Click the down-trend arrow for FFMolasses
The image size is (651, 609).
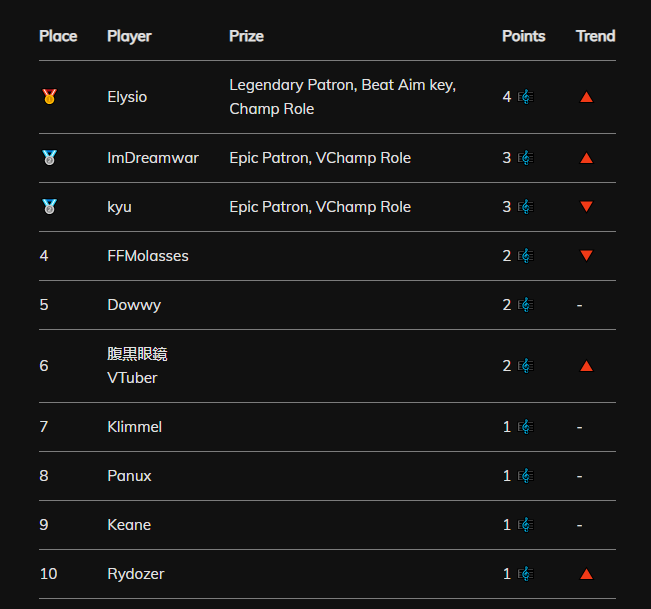click(586, 256)
